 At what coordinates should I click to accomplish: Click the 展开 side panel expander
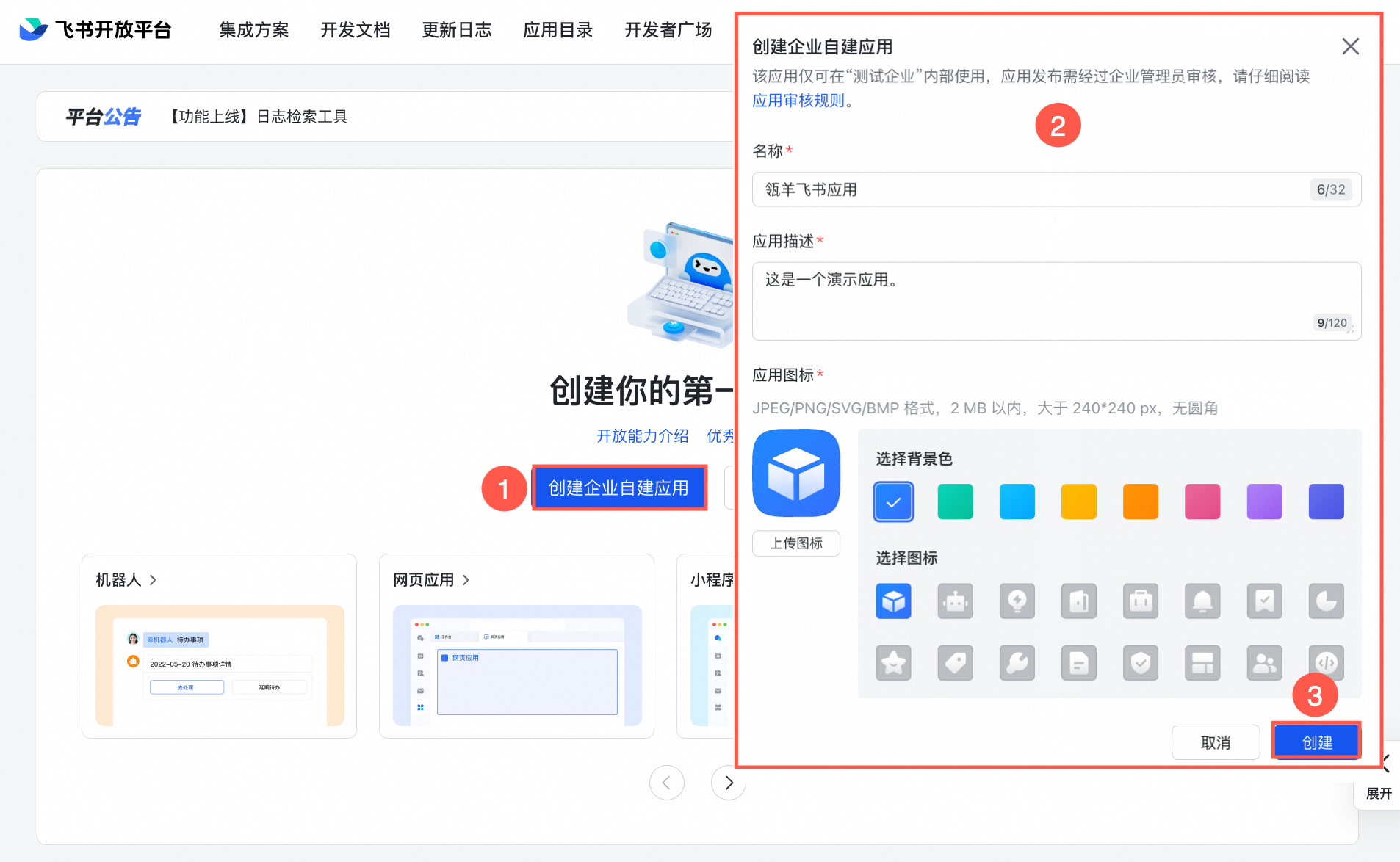coord(1379,793)
